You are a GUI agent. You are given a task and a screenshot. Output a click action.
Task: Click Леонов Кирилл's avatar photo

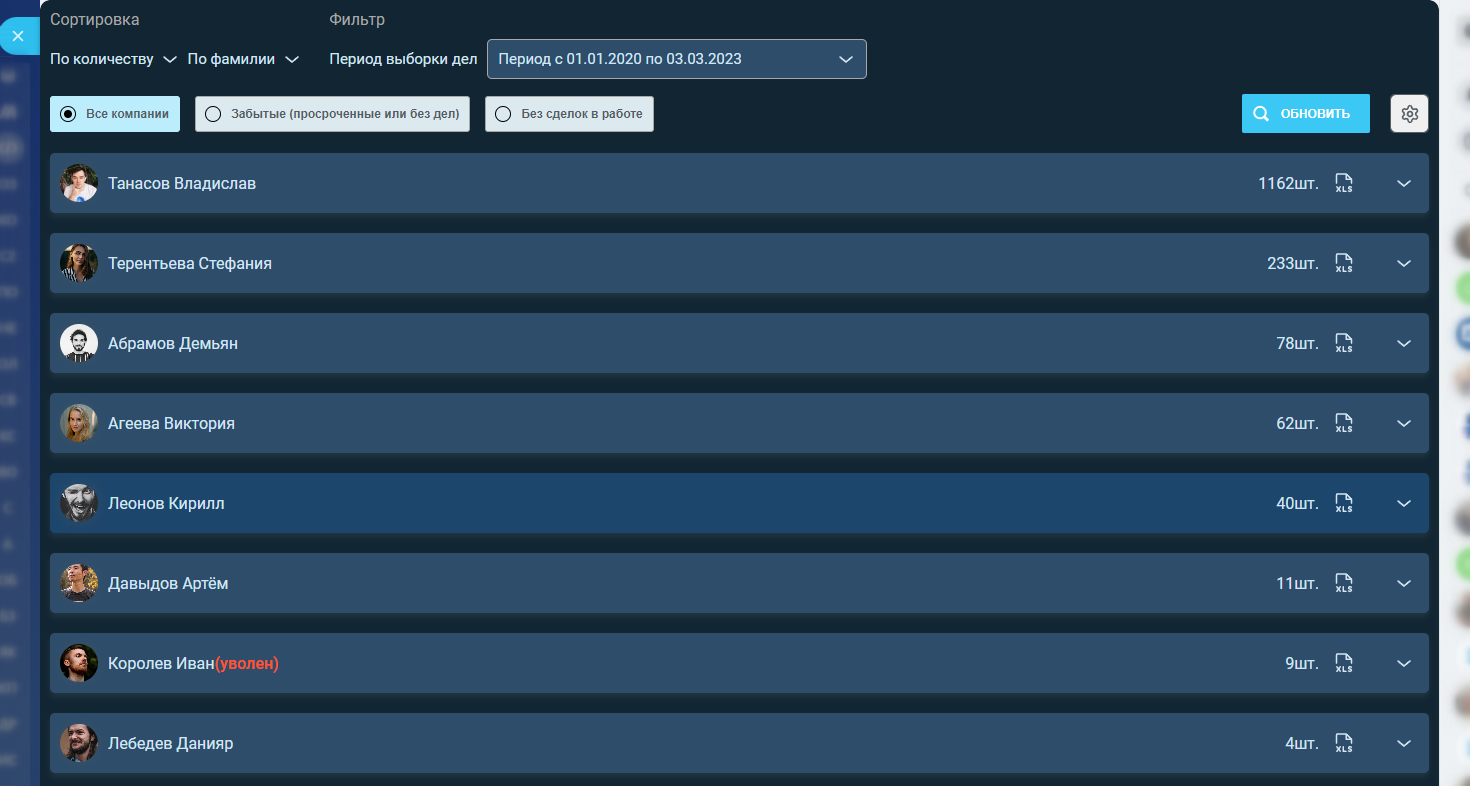tap(79, 503)
